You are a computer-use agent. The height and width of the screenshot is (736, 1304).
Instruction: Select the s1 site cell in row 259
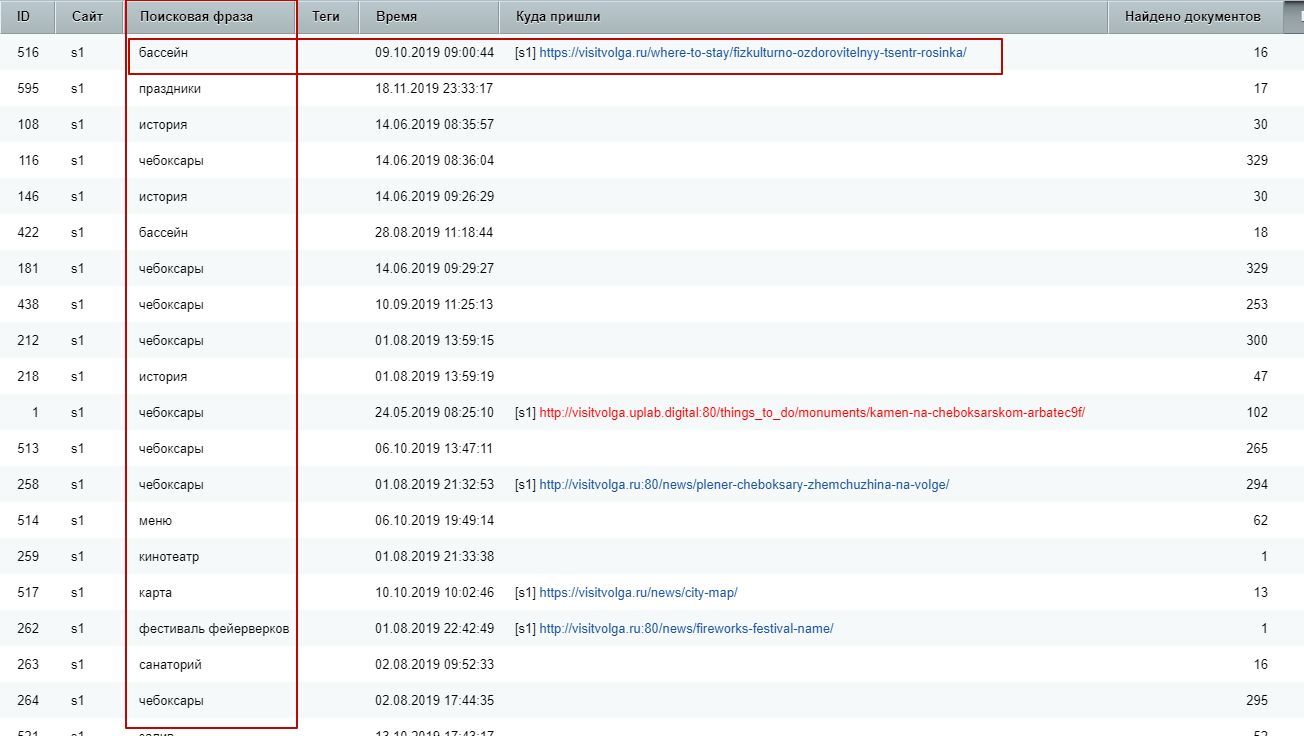(x=78, y=557)
